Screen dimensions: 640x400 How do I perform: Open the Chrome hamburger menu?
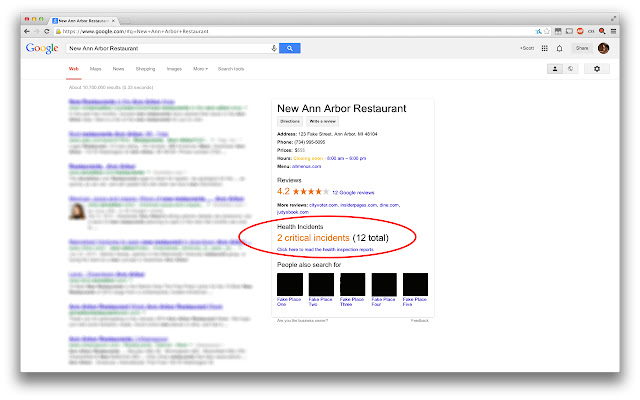click(x=613, y=31)
